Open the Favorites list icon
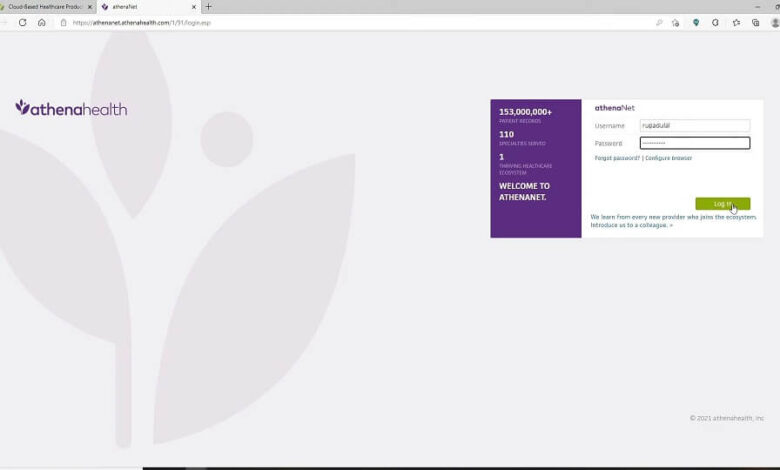 (736, 22)
